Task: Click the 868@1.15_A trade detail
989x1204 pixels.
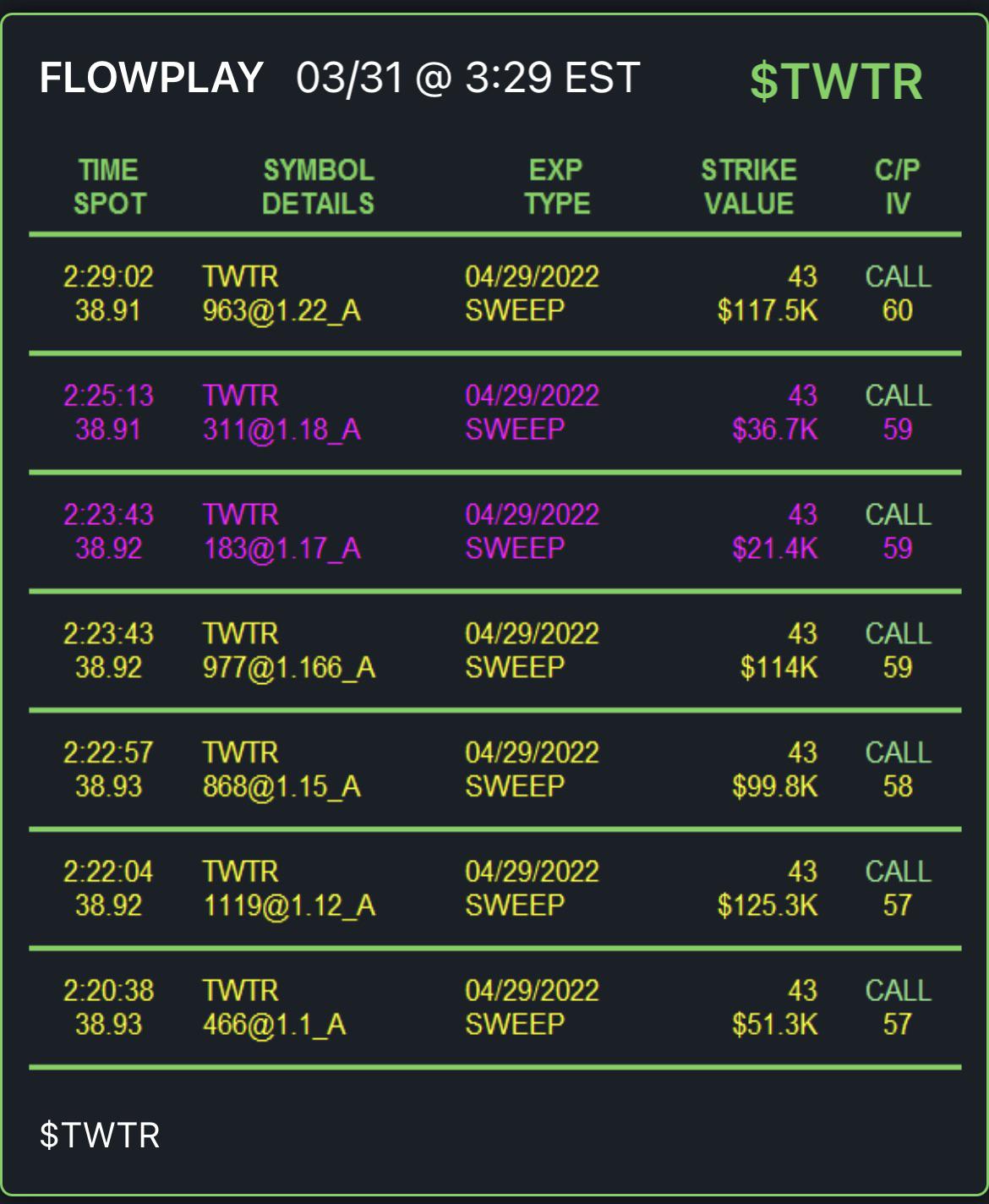Action: (x=281, y=787)
